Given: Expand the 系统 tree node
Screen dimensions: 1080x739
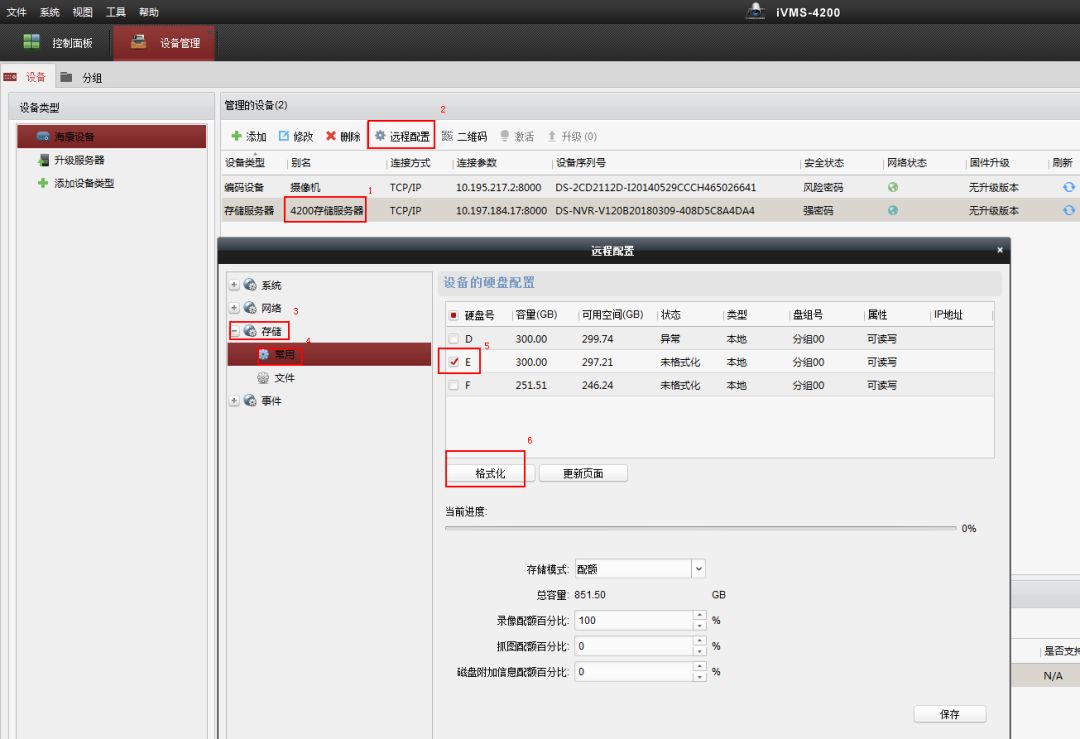Looking at the screenshot, I should click(x=235, y=285).
